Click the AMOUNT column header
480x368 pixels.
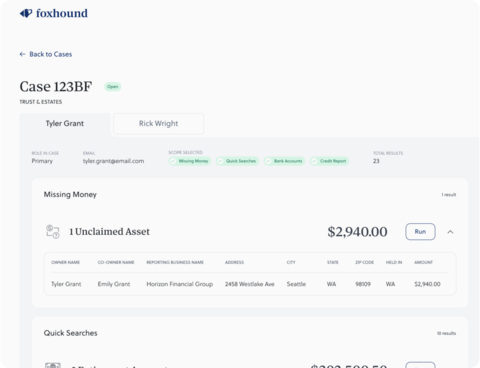coord(423,262)
